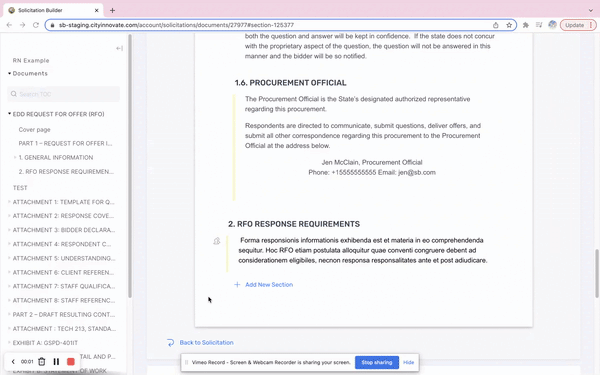
Task: Click the Jen McClain, Procurement Official line
Action: tap(372, 162)
